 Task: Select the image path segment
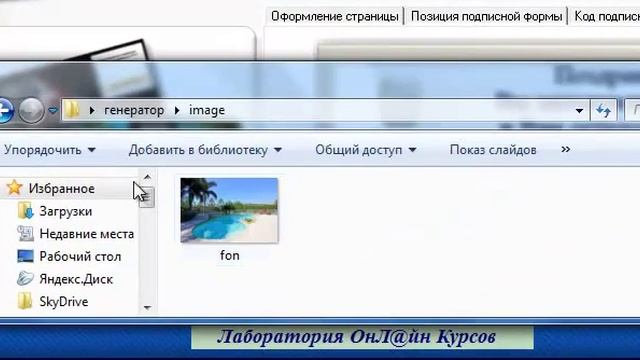(207, 110)
